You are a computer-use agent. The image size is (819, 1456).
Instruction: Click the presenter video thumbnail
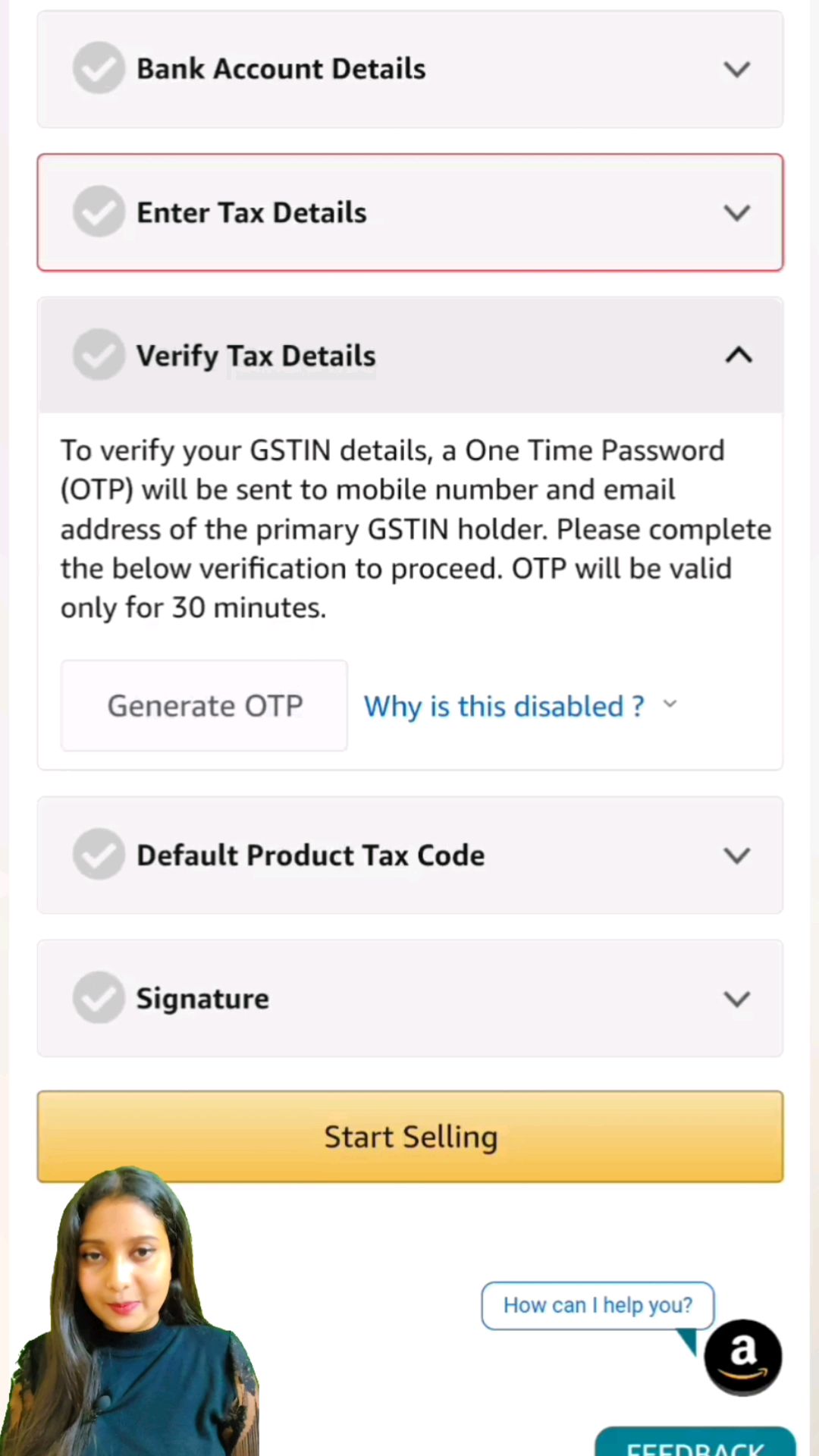coord(129,1311)
